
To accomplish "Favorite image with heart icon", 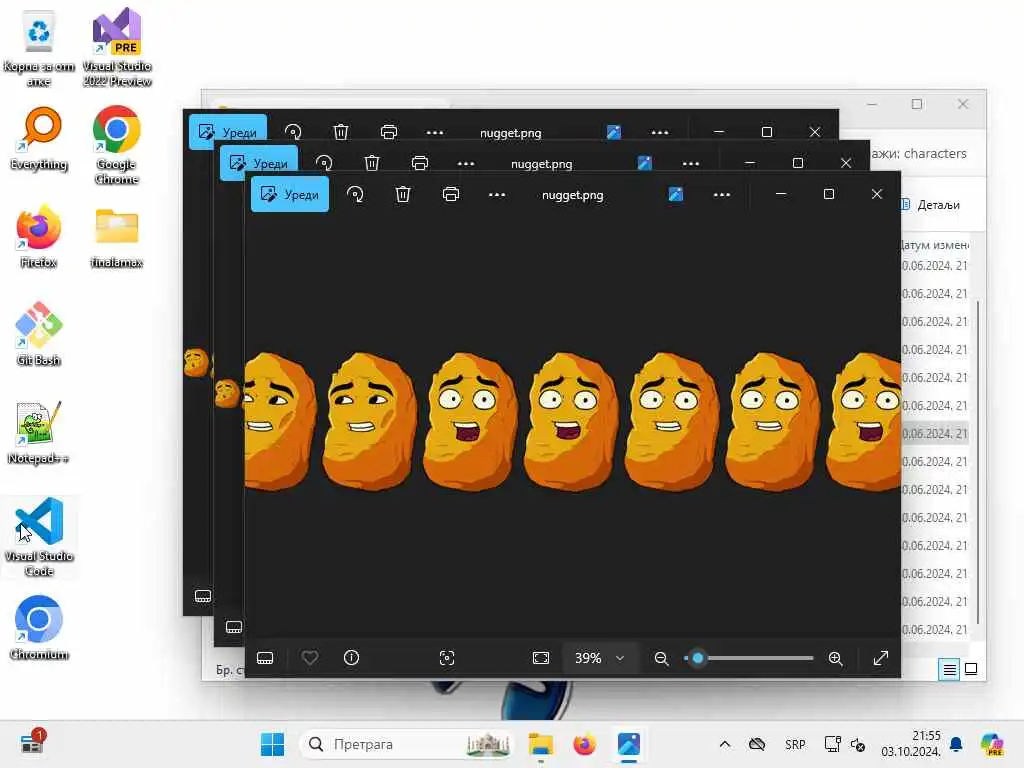I will [x=310, y=658].
